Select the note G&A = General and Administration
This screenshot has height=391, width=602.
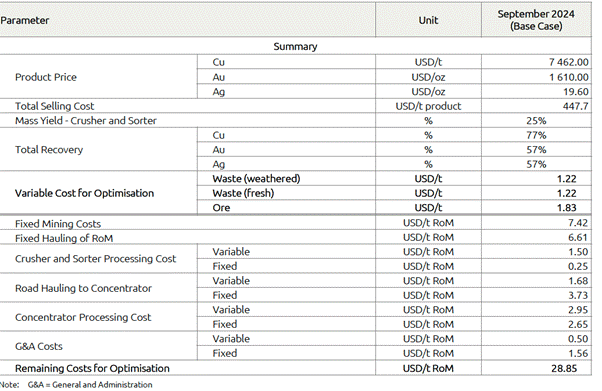(90, 384)
